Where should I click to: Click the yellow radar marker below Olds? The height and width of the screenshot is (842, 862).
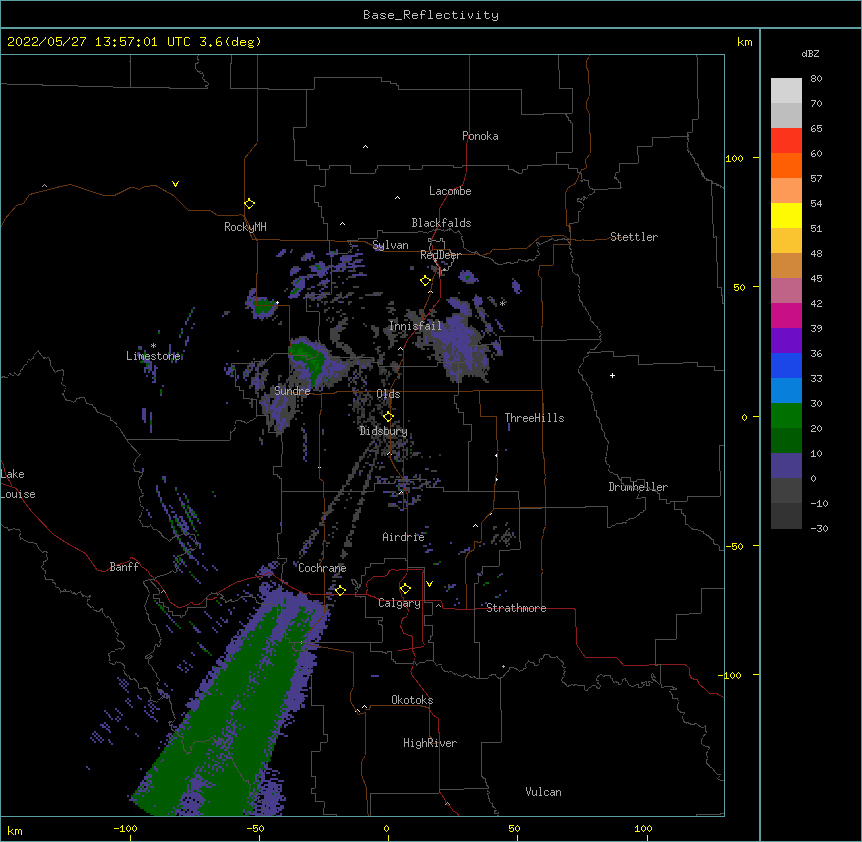(388, 416)
